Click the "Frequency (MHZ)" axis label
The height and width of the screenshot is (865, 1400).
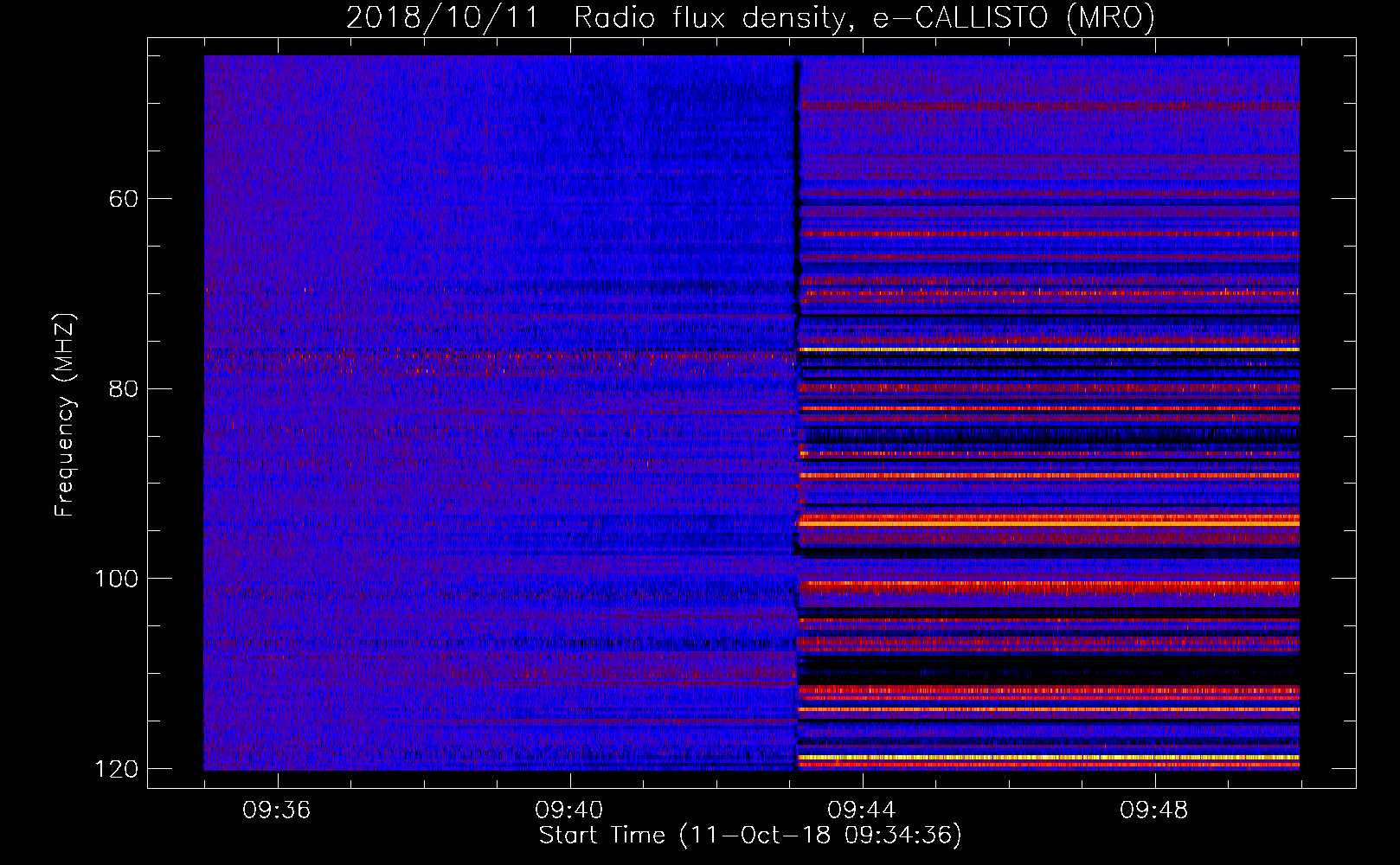point(65,415)
